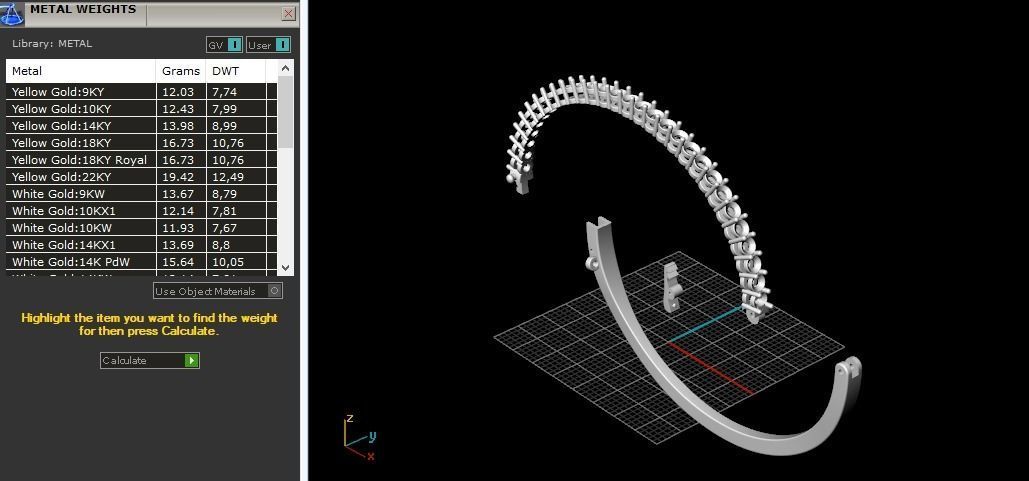Click DWT value 10,05
The image size is (1029, 481).
coord(228,262)
